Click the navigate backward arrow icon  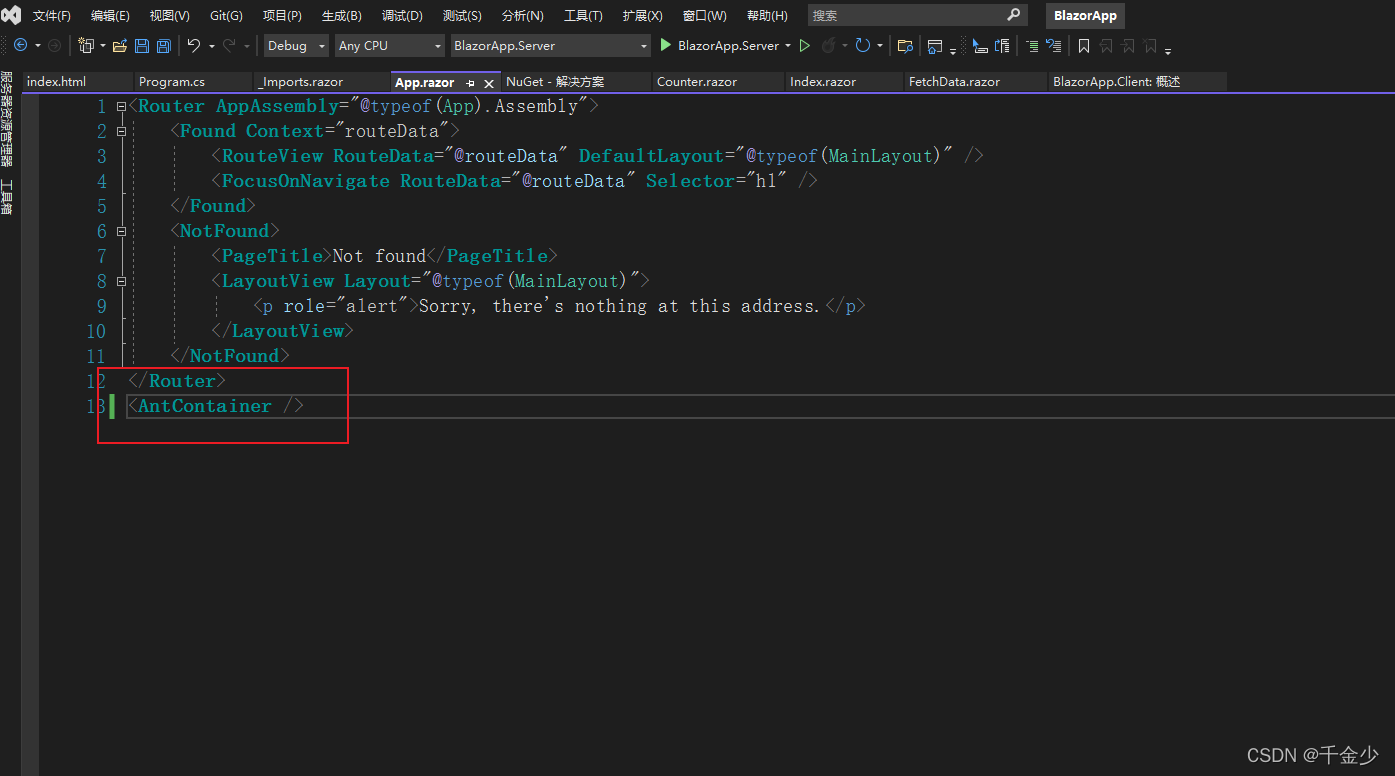click(x=20, y=46)
